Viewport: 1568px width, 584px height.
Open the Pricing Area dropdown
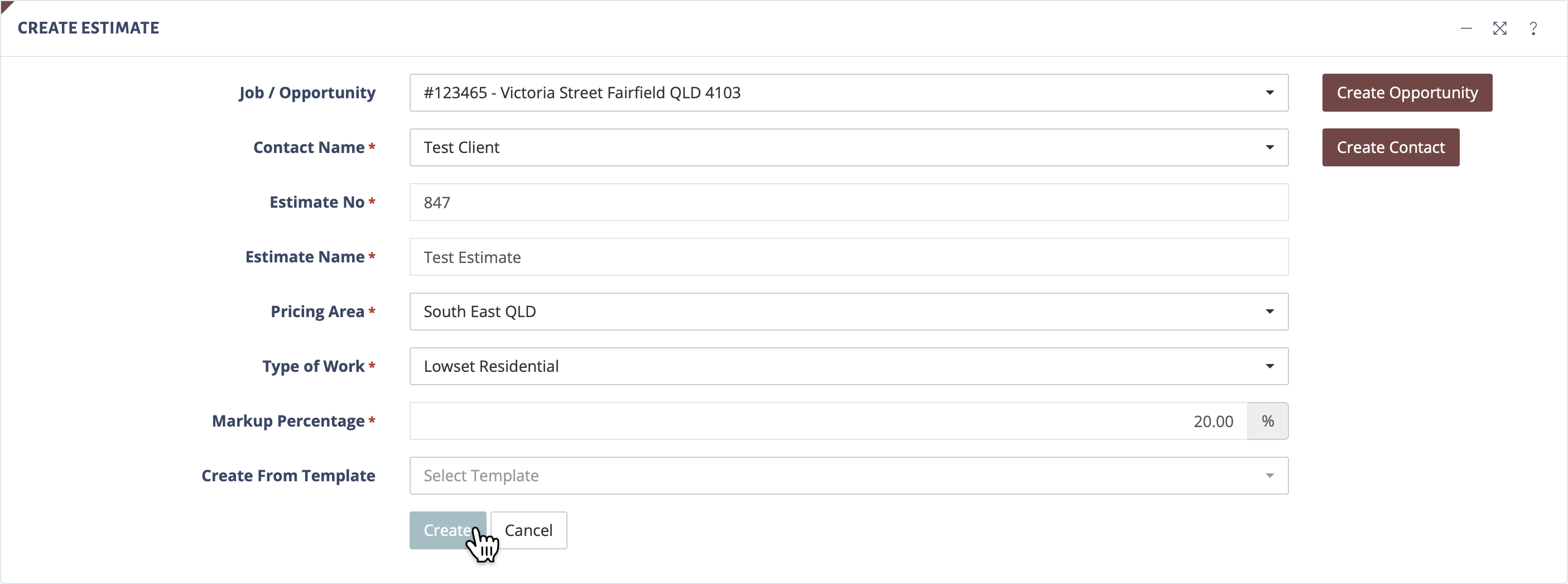point(849,311)
